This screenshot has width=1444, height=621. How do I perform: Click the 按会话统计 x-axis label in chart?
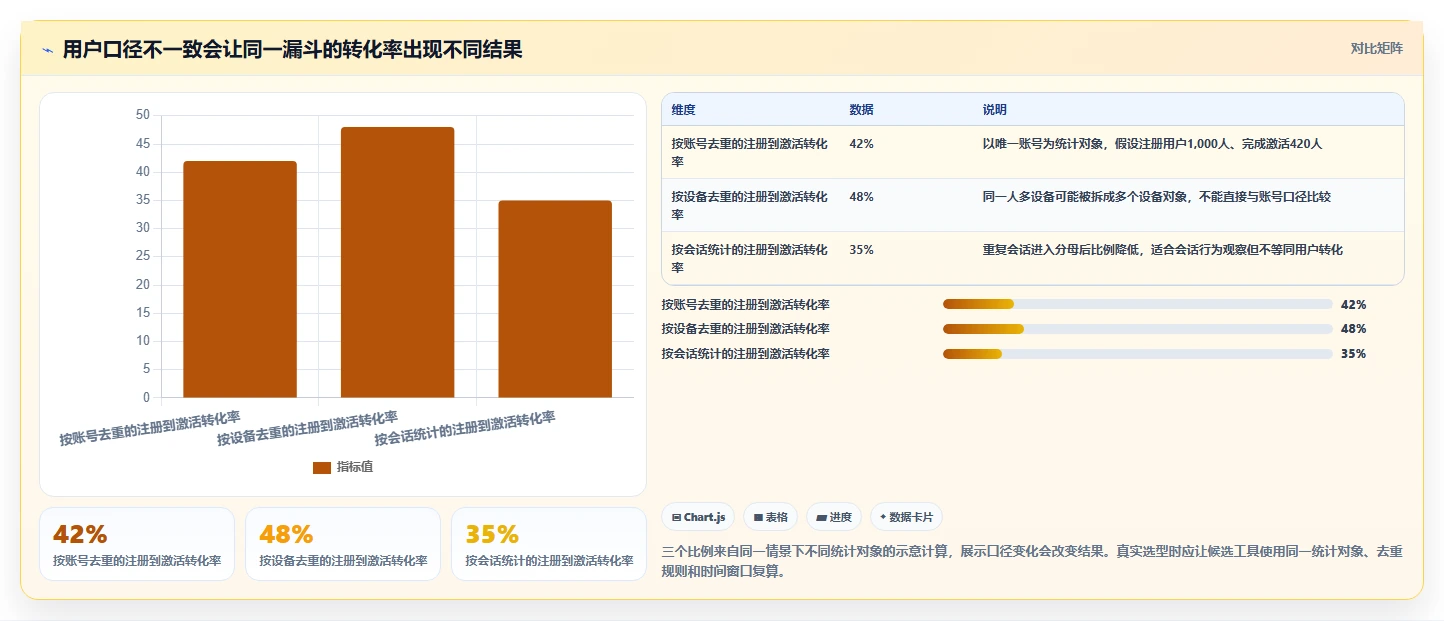[465, 428]
